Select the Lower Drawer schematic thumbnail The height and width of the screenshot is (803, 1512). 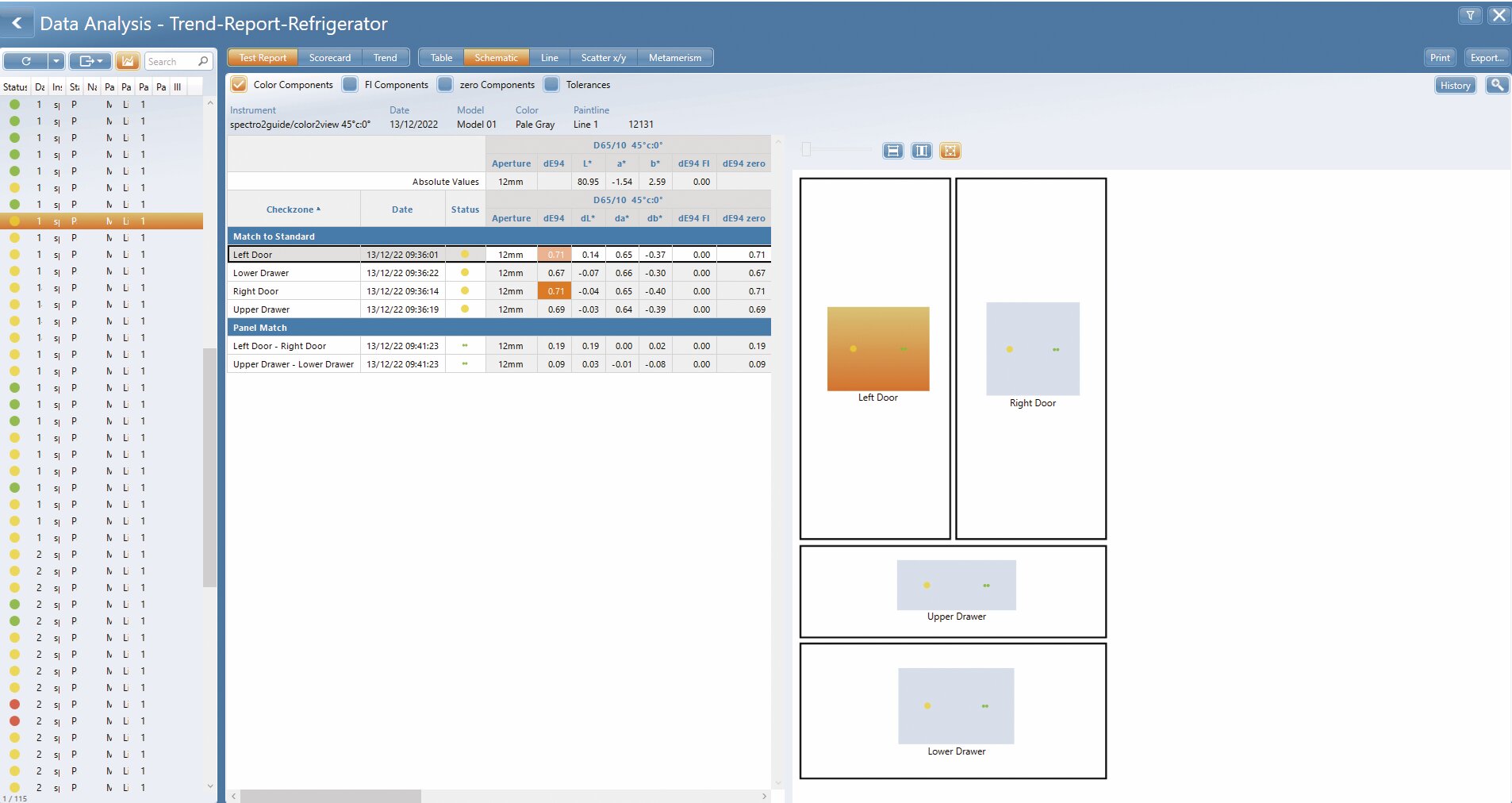pyautogui.click(x=956, y=705)
